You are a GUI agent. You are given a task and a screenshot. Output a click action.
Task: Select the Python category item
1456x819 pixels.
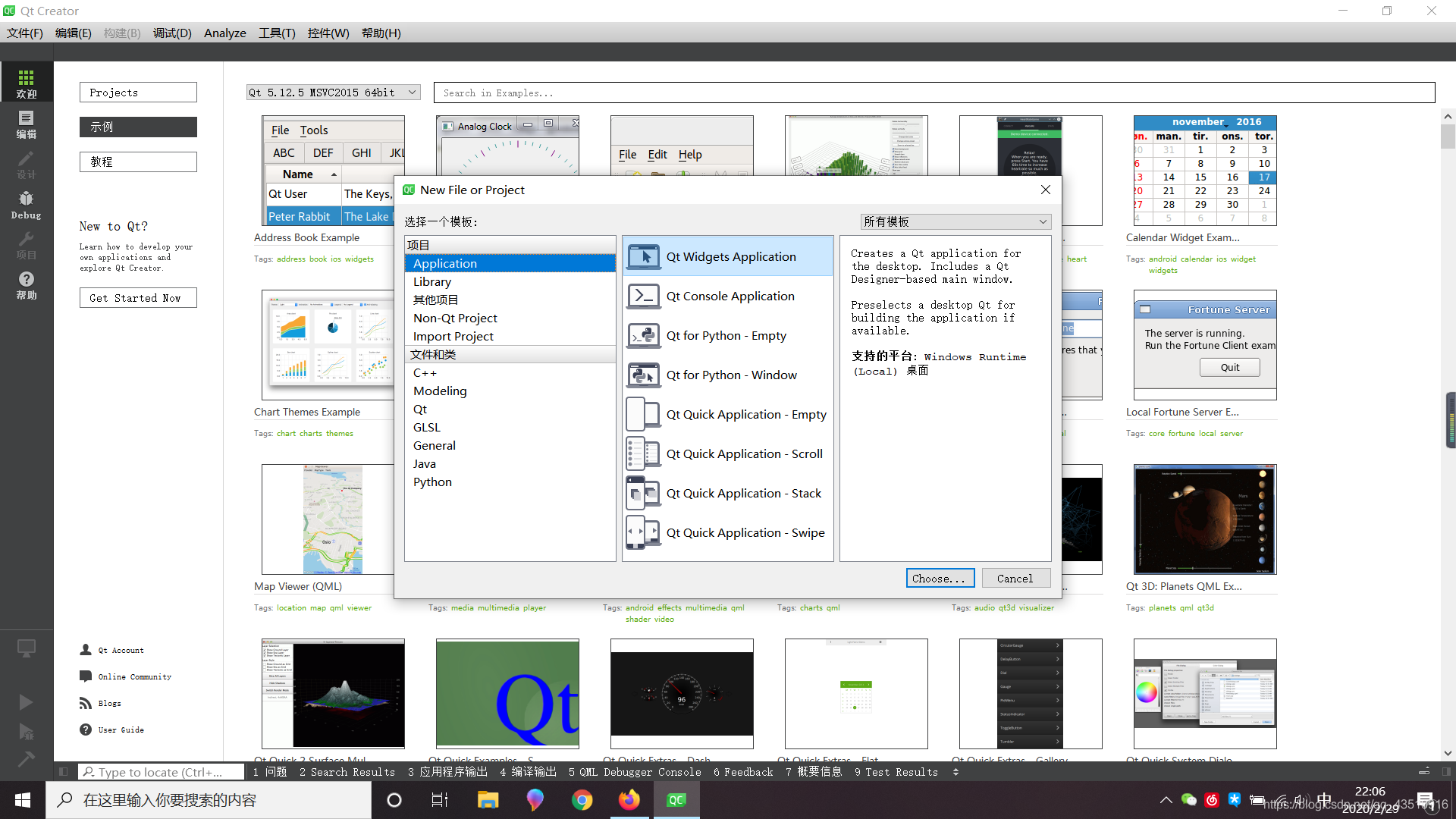[x=432, y=481]
